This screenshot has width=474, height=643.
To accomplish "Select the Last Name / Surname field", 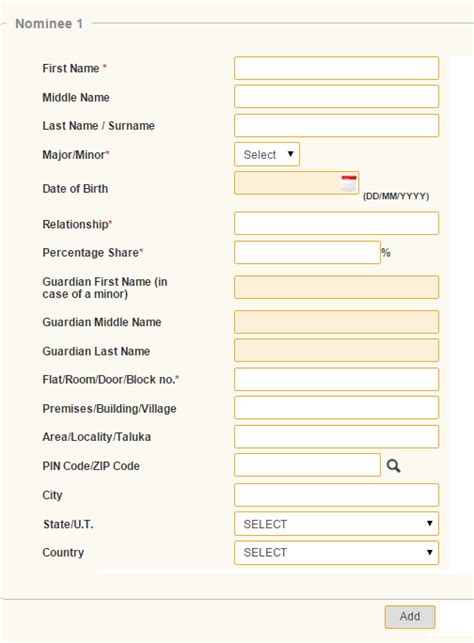I will coord(337,125).
